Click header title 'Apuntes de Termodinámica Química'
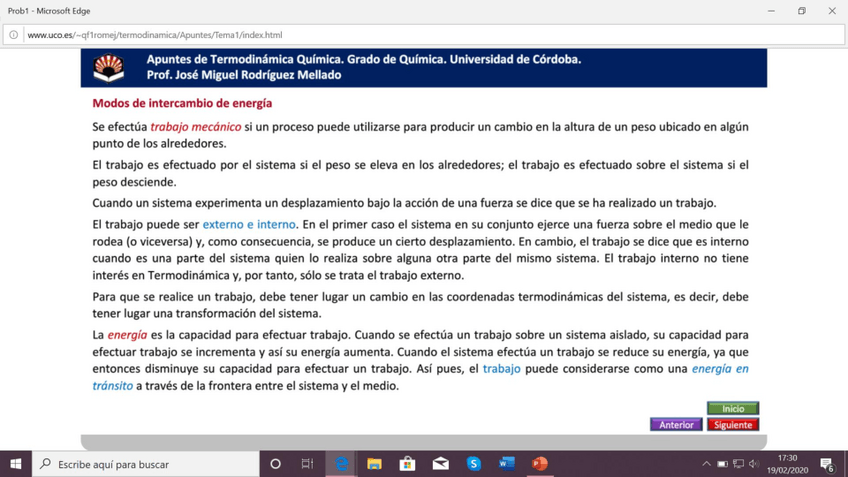Viewport: 848px width, 477px height. (244, 59)
